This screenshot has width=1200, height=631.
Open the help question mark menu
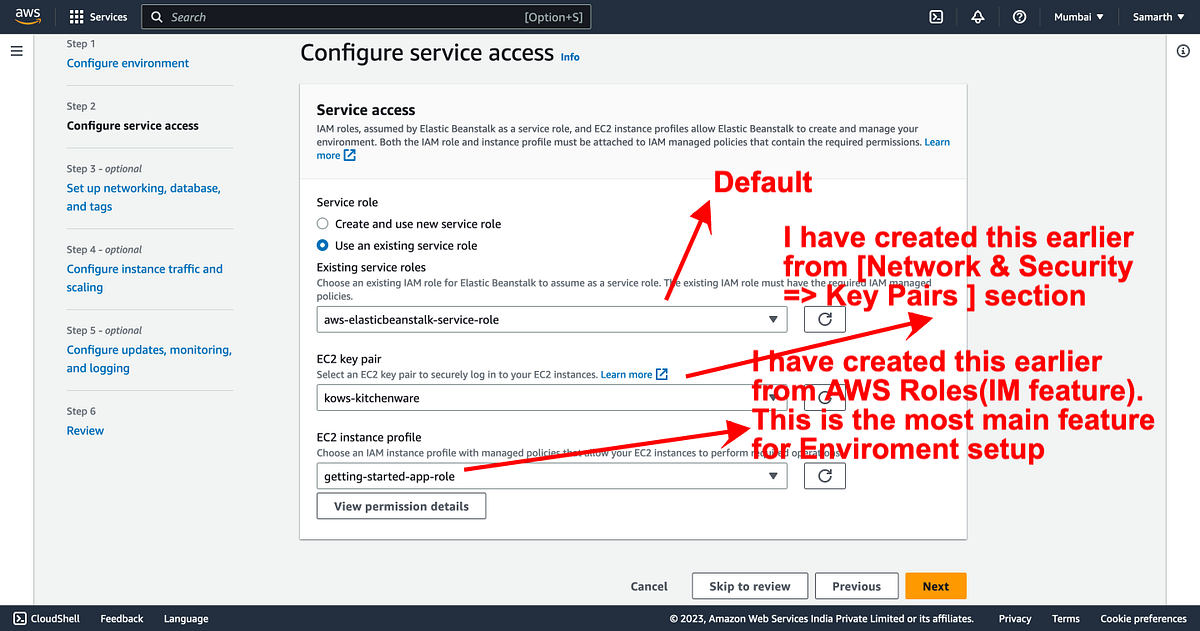(1019, 16)
